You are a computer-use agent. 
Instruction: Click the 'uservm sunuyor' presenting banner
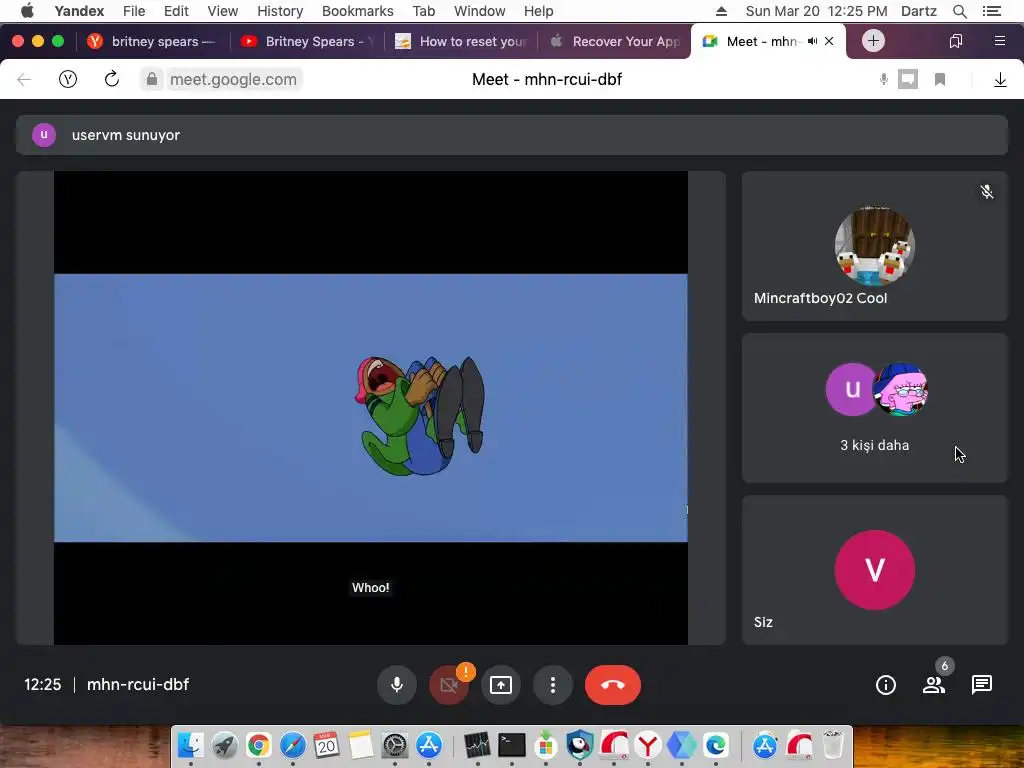click(511, 135)
